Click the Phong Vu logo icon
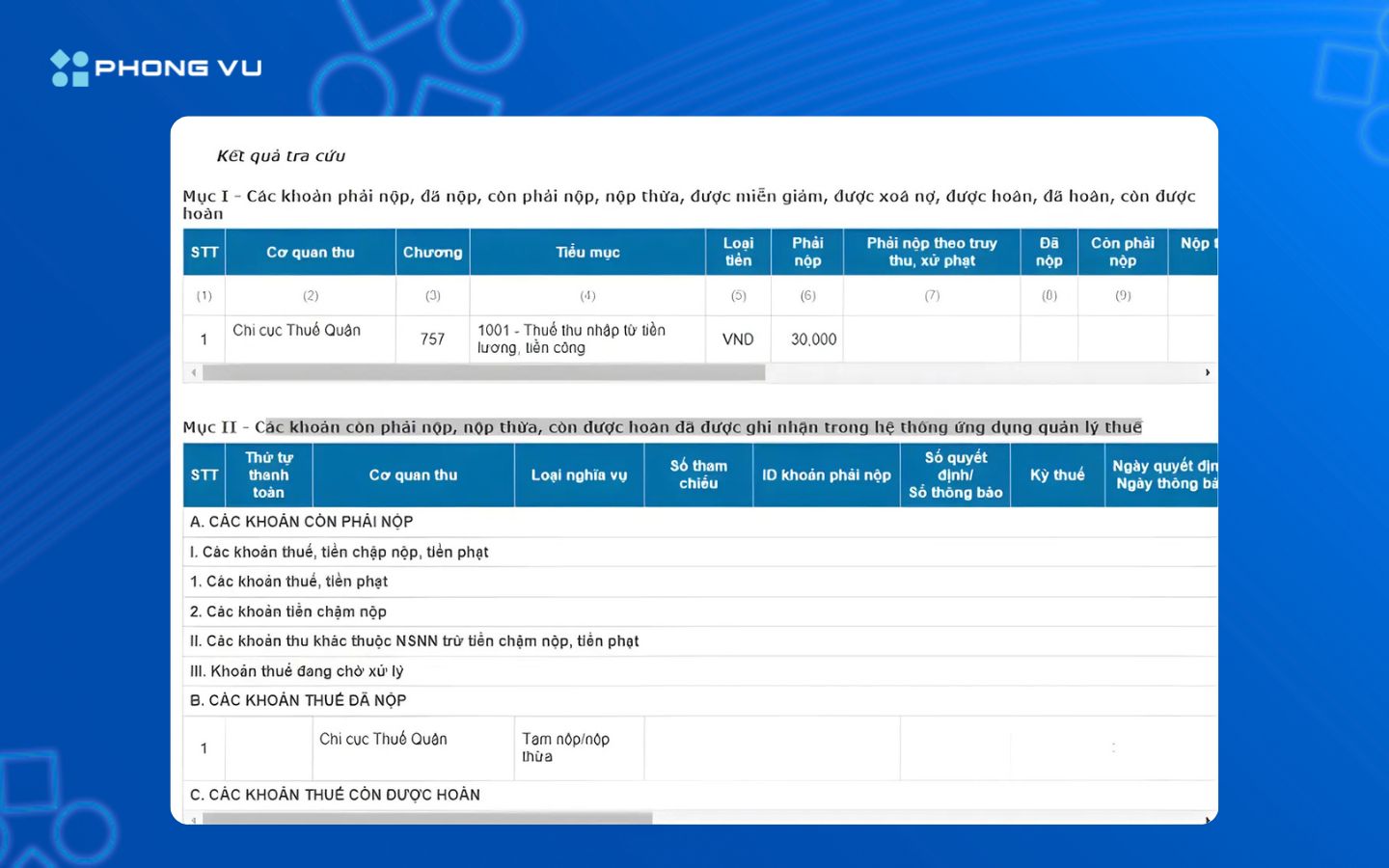The width and height of the screenshot is (1389, 868). (69, 68)
